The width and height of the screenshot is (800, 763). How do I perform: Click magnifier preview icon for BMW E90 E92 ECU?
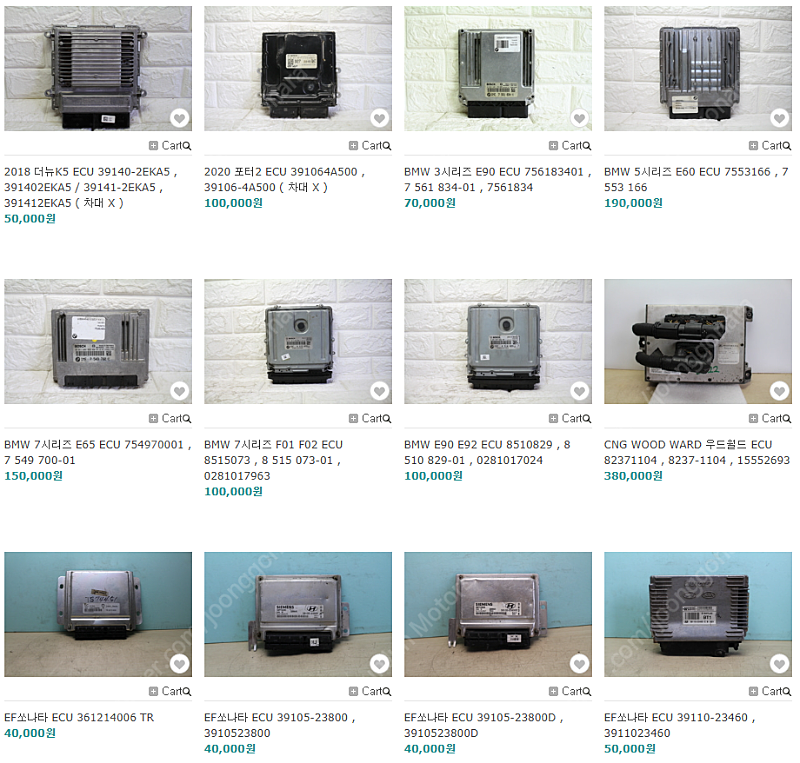pos(587,419)
